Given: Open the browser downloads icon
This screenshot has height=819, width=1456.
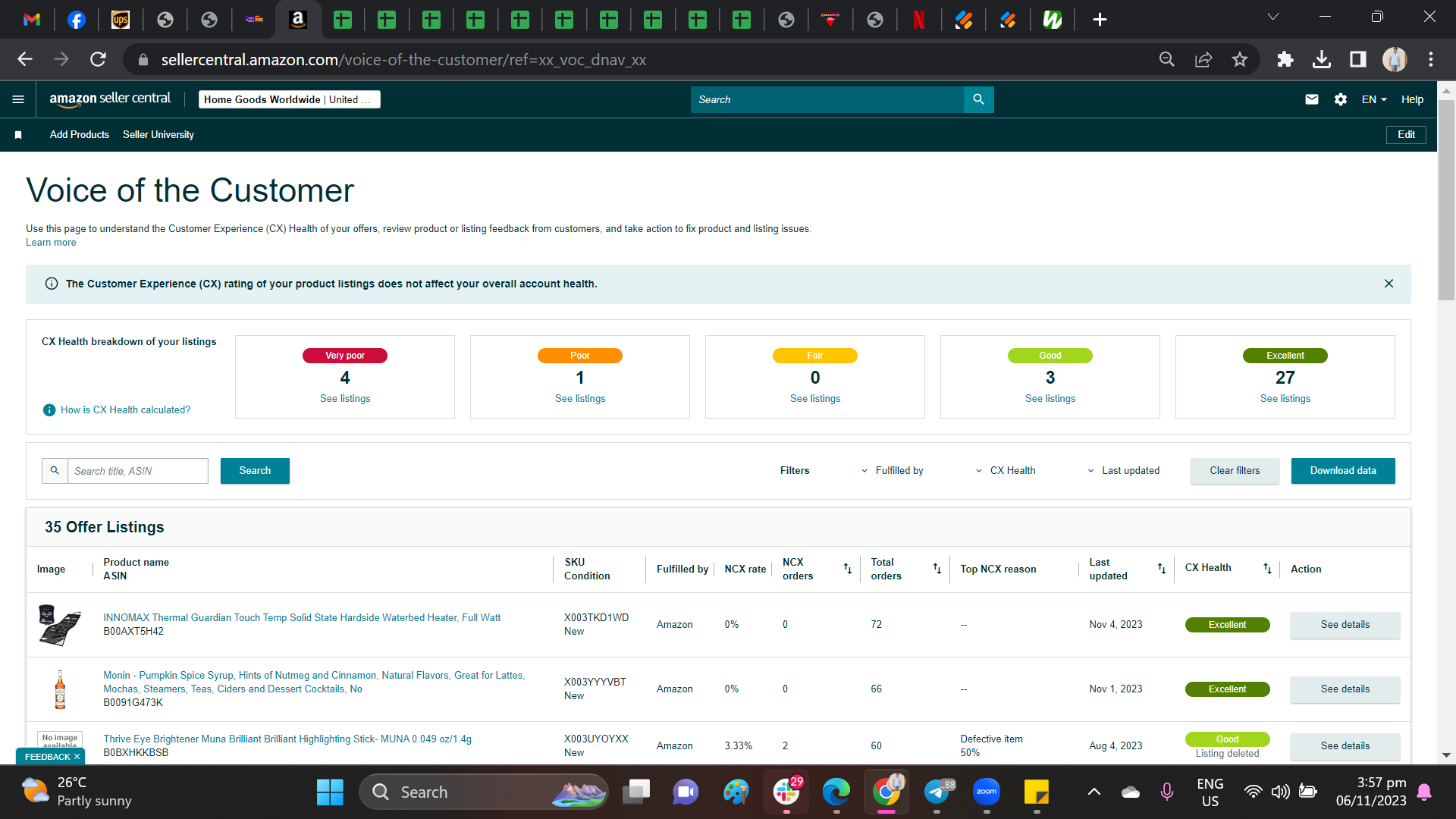Looking at the screenshot, I should [1322, 59].
